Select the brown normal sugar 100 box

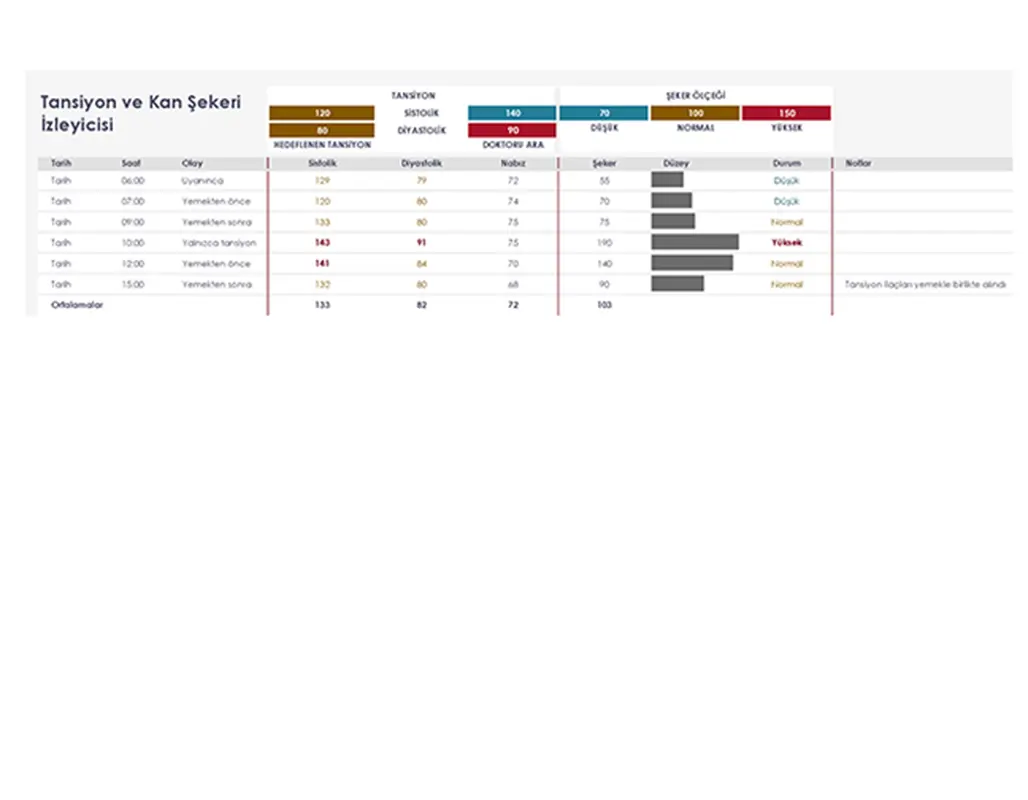pyautogui.click(x=695, y=113)
